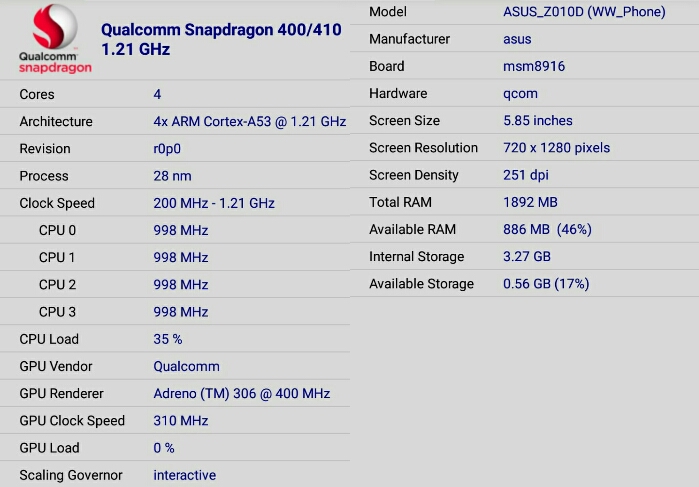Select the GPU Vendor value Qualcomm

[186, 367]
